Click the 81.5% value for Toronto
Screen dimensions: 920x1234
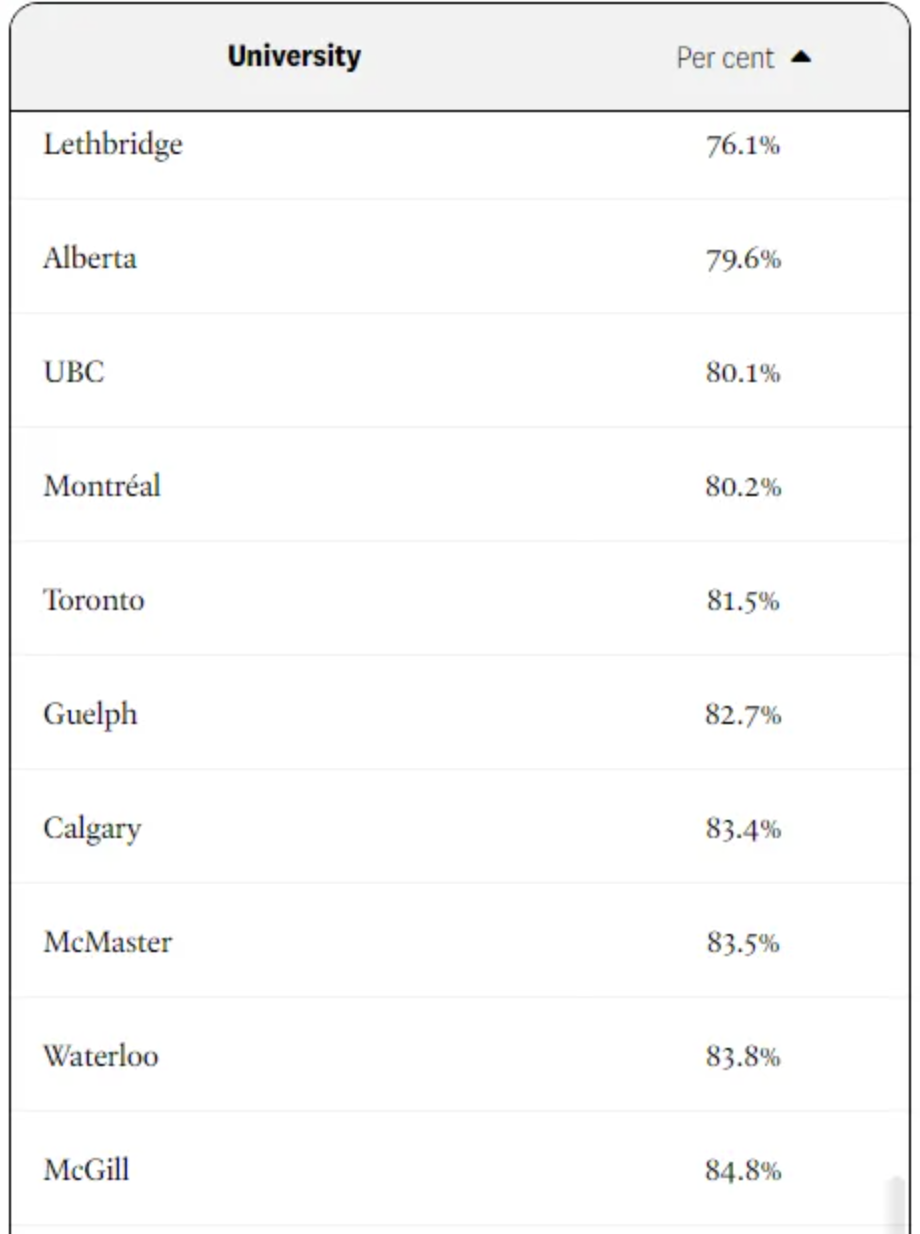pos(743,602)
